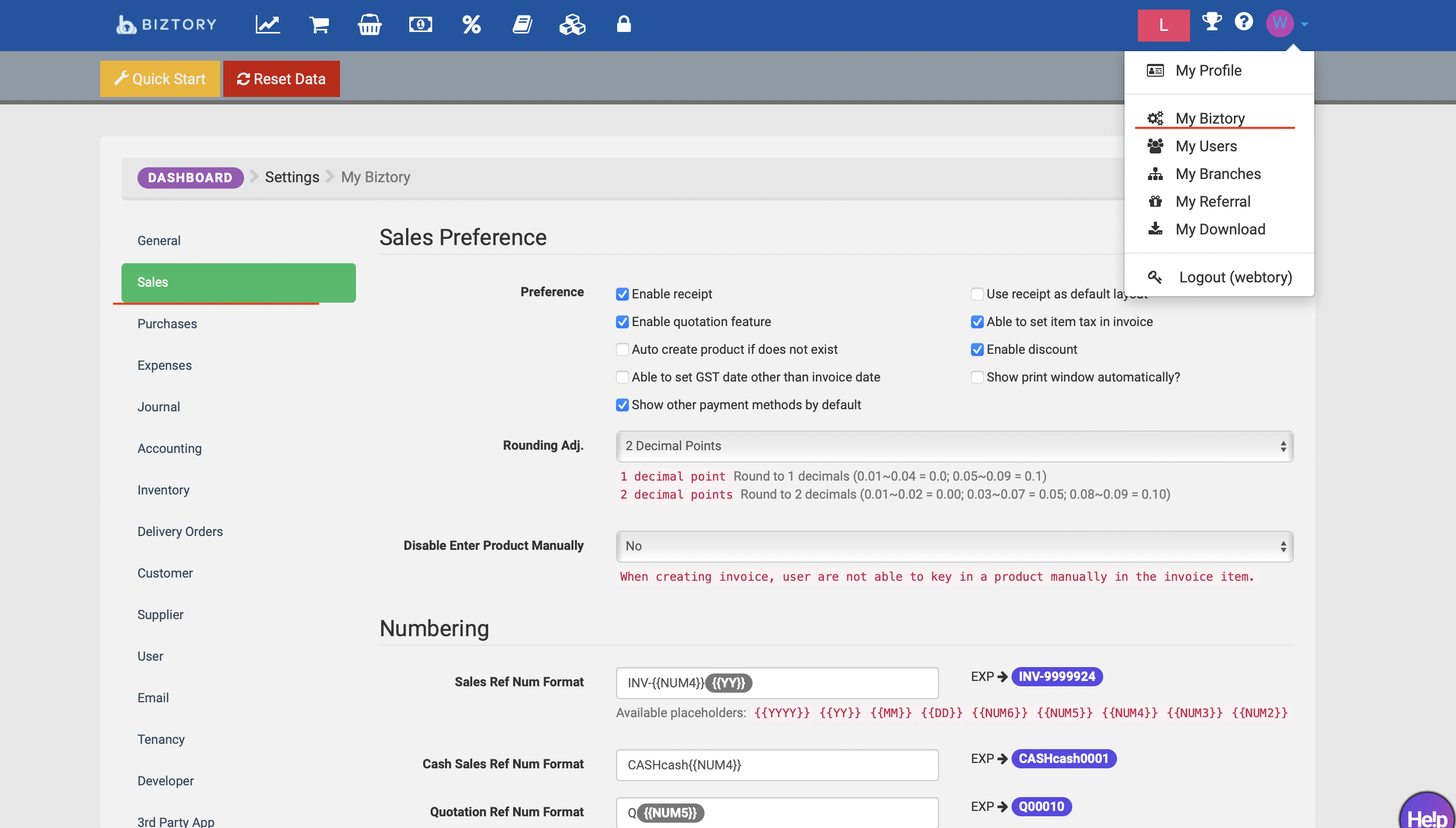
Task: Open the Rounding Adj. dropdown
Action: coord(955,447)
